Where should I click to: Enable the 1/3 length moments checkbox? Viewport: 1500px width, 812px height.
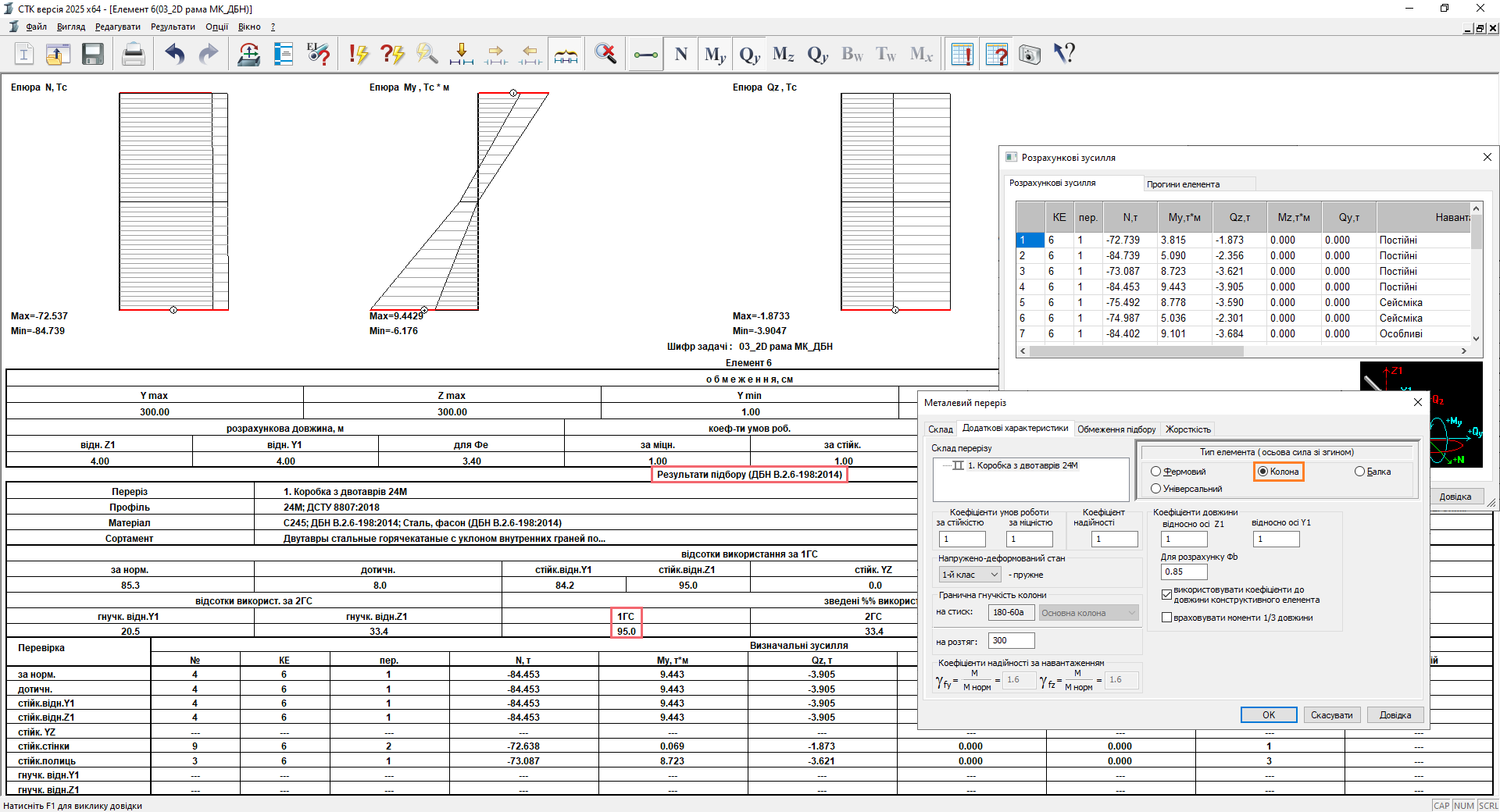click(1167, 618)
